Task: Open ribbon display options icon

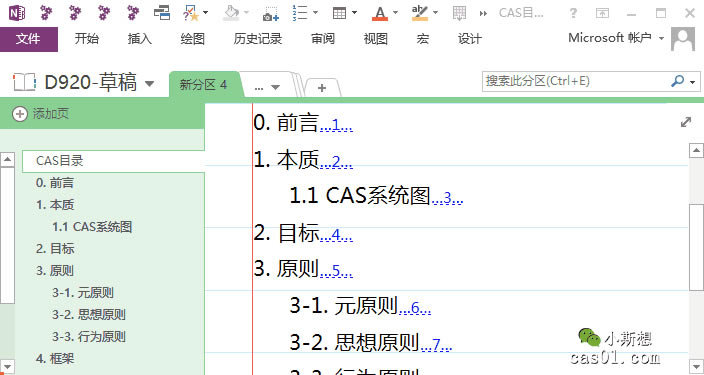Action: coord(602,13)
